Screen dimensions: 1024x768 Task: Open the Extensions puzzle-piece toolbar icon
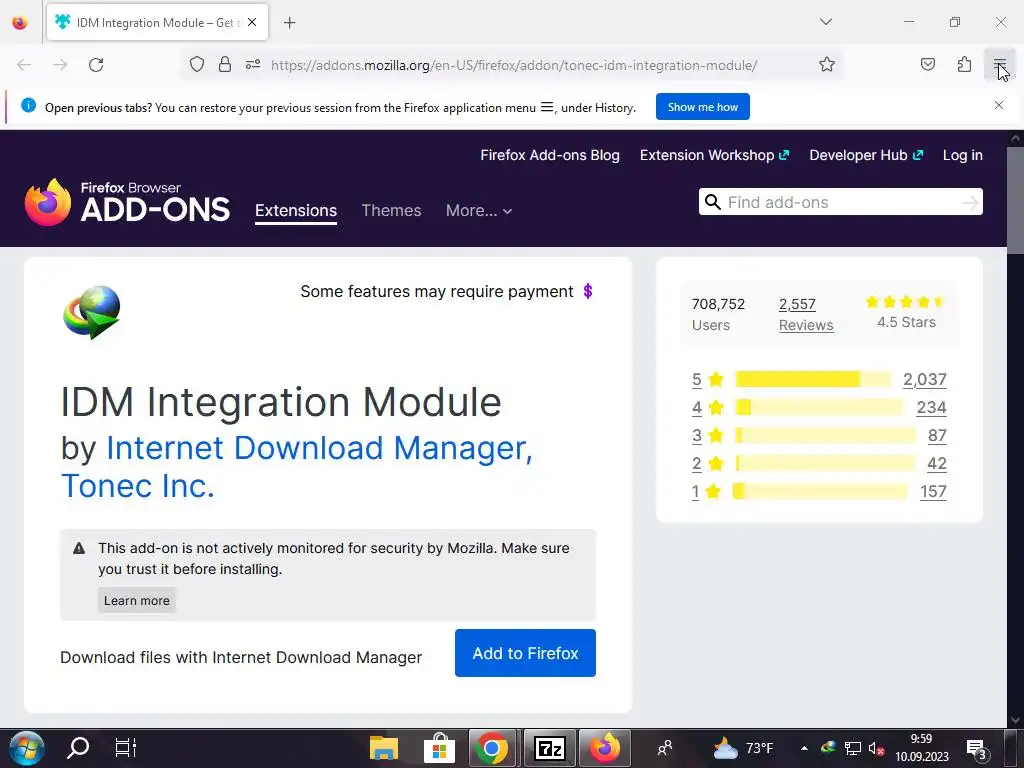[964, 65]
